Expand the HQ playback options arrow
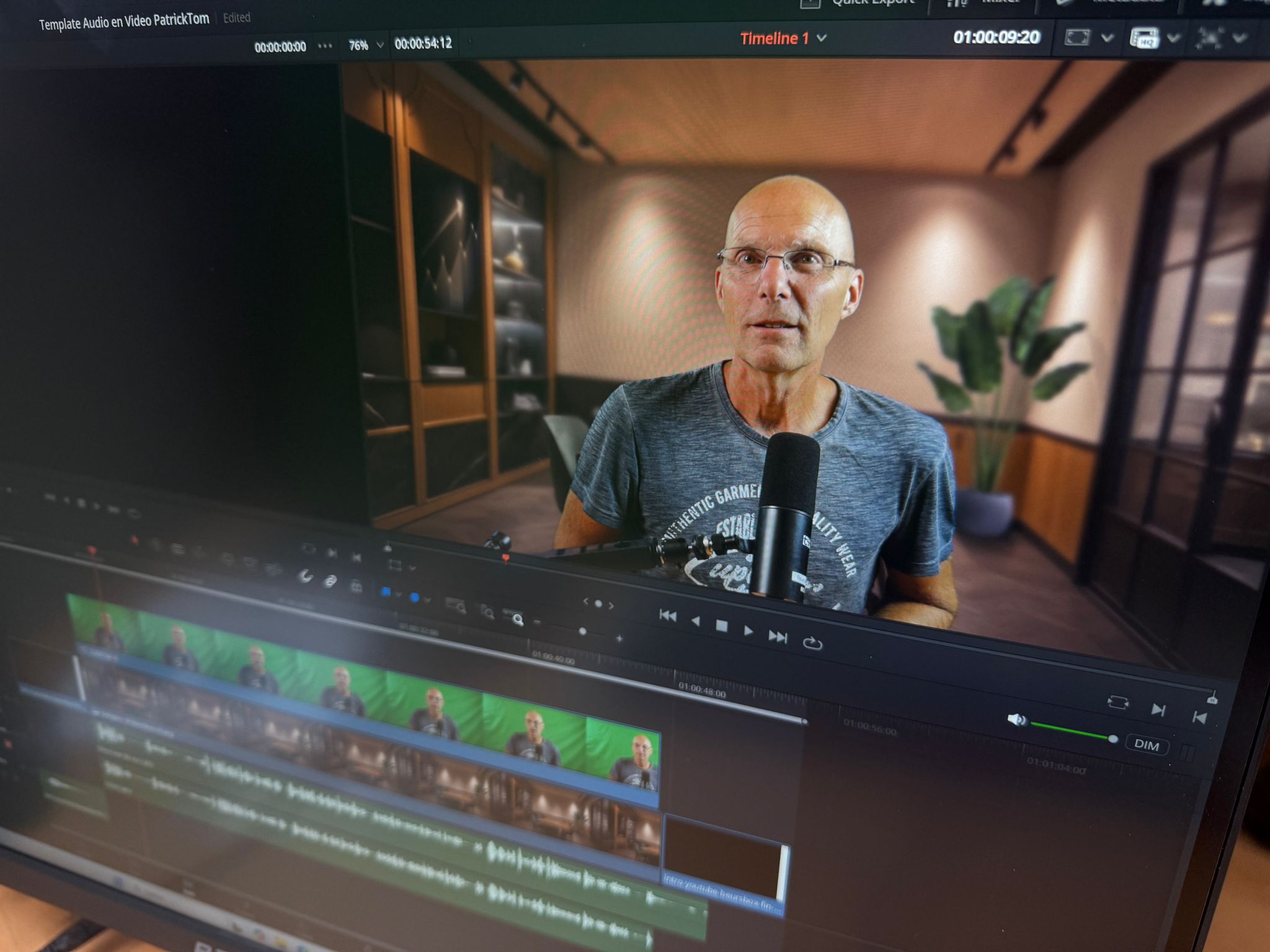 pyautogui.click(x=1173, y=38)
